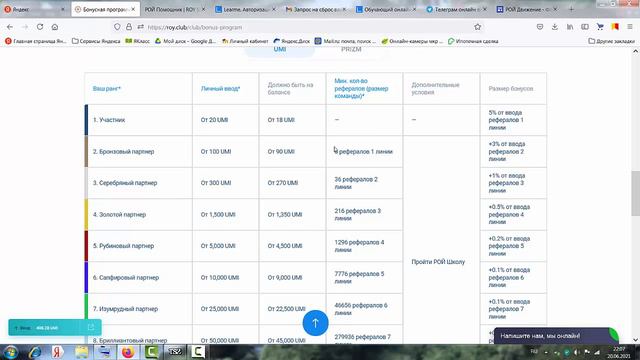This screenshot has width=640, height=360.
Task: Select the '2. Бронзовый партнер' cell
Action: tap(139, 151)
